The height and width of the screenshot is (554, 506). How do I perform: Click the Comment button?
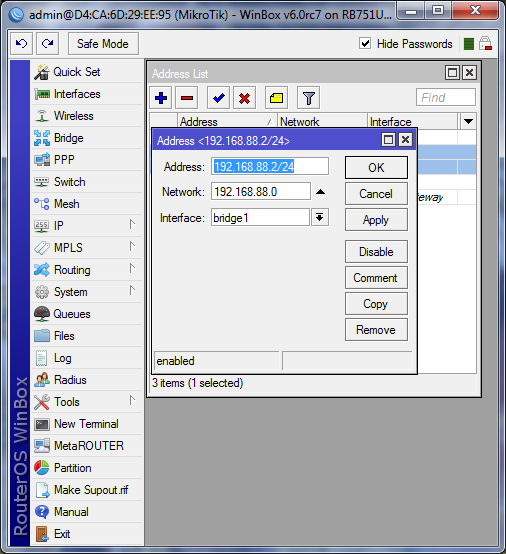tap(376, 278)
